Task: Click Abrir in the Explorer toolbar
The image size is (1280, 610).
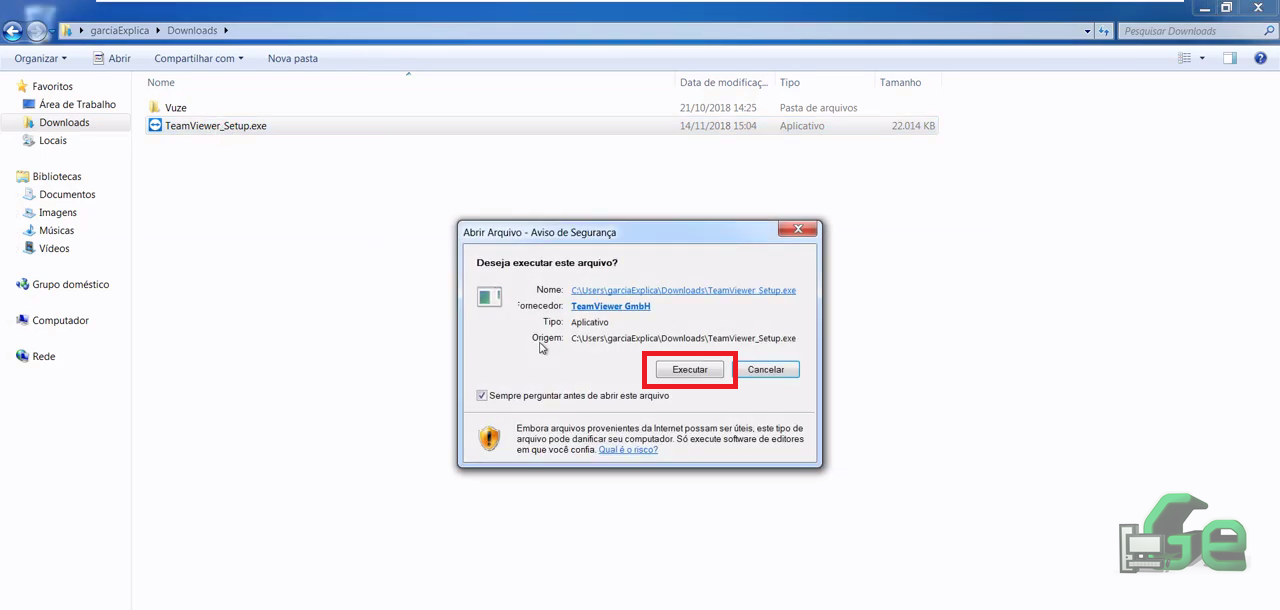Action: (x=112, y=58)
